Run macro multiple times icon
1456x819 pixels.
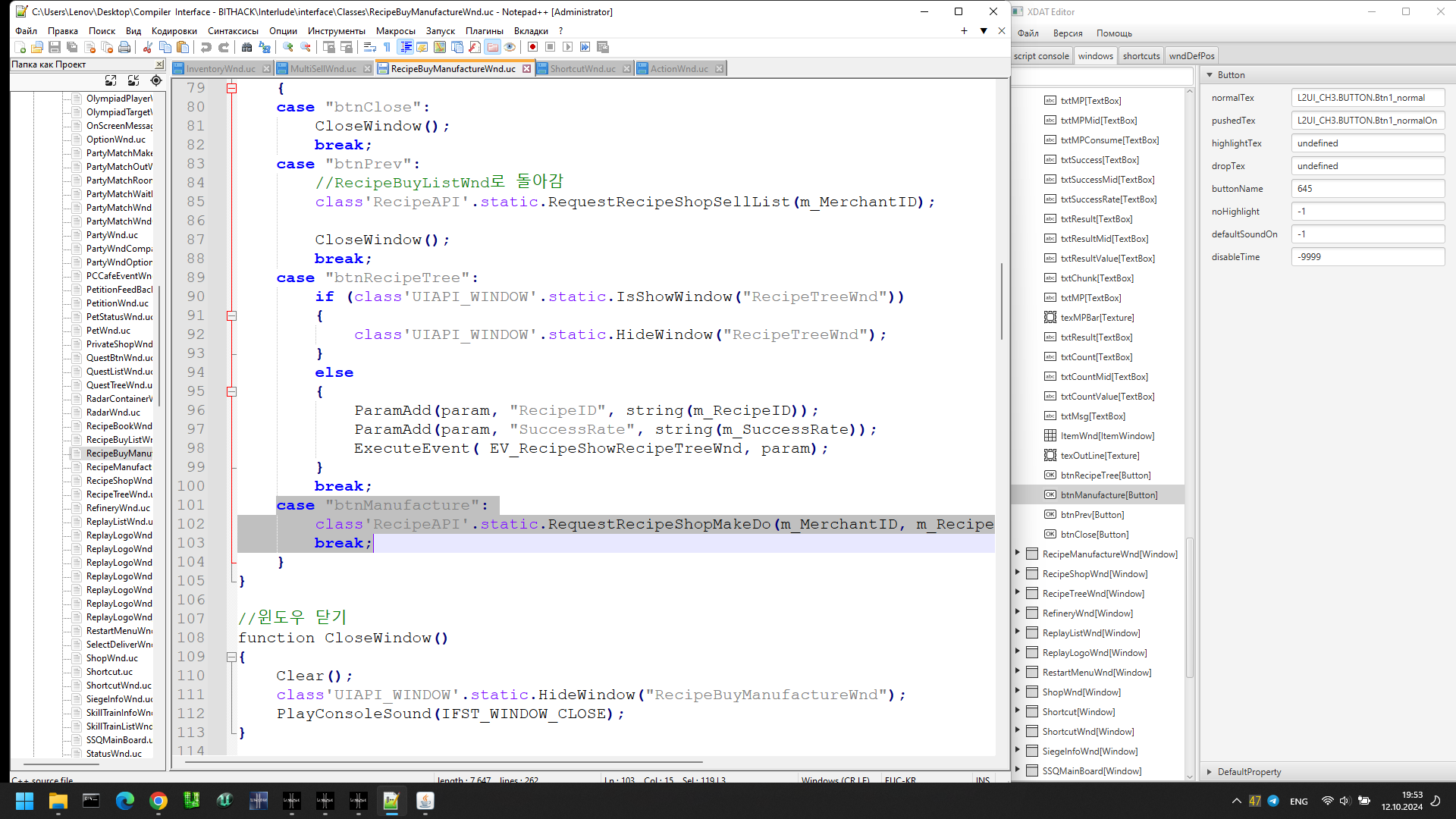(585, 47)
